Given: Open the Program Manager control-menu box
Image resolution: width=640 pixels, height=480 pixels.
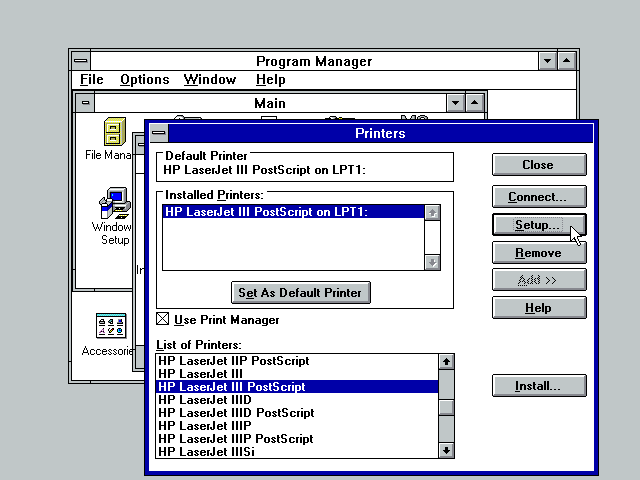Looking at the screenshot, I should click(81, 61).
